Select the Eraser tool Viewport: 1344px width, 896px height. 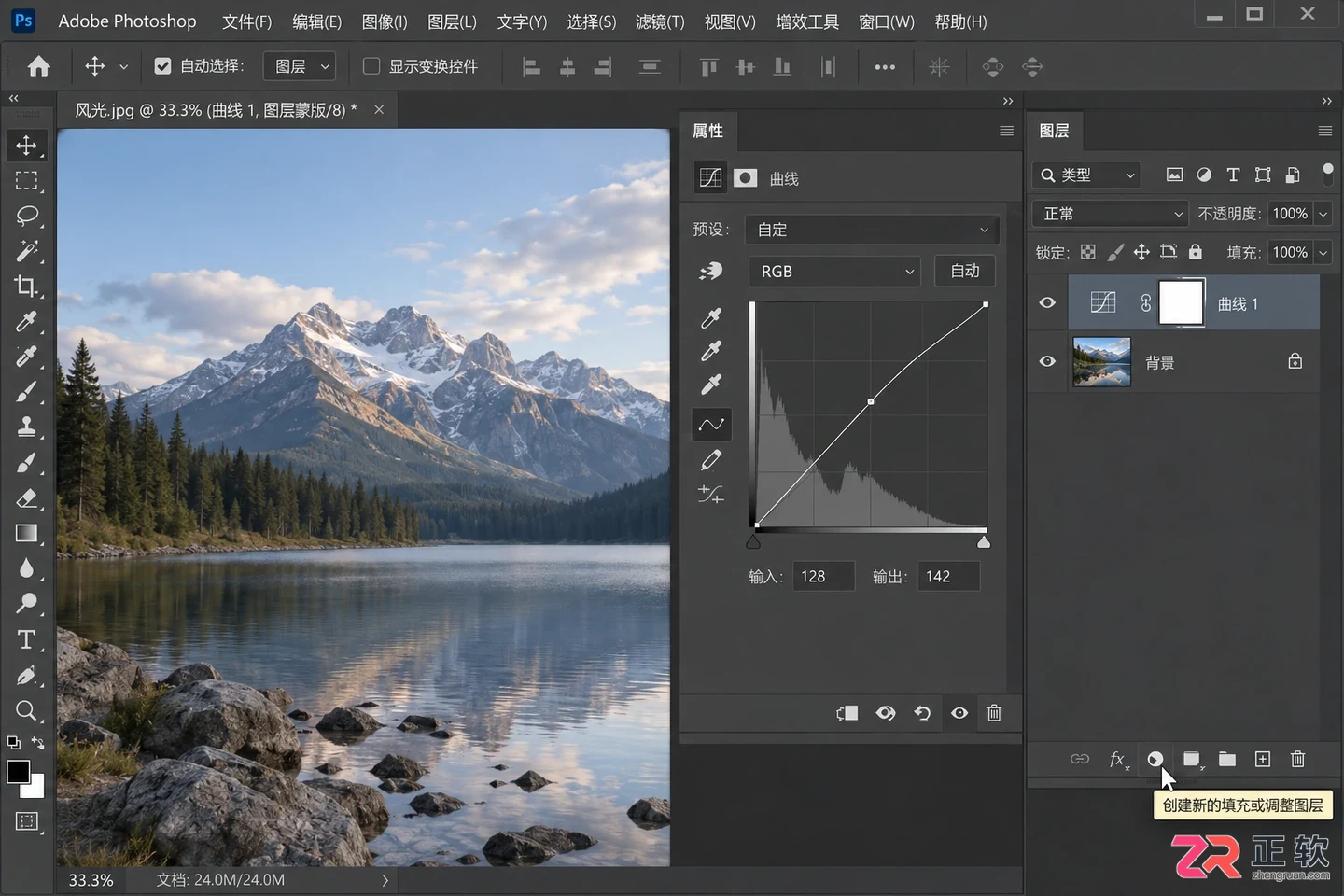click(x=26, y=498)
